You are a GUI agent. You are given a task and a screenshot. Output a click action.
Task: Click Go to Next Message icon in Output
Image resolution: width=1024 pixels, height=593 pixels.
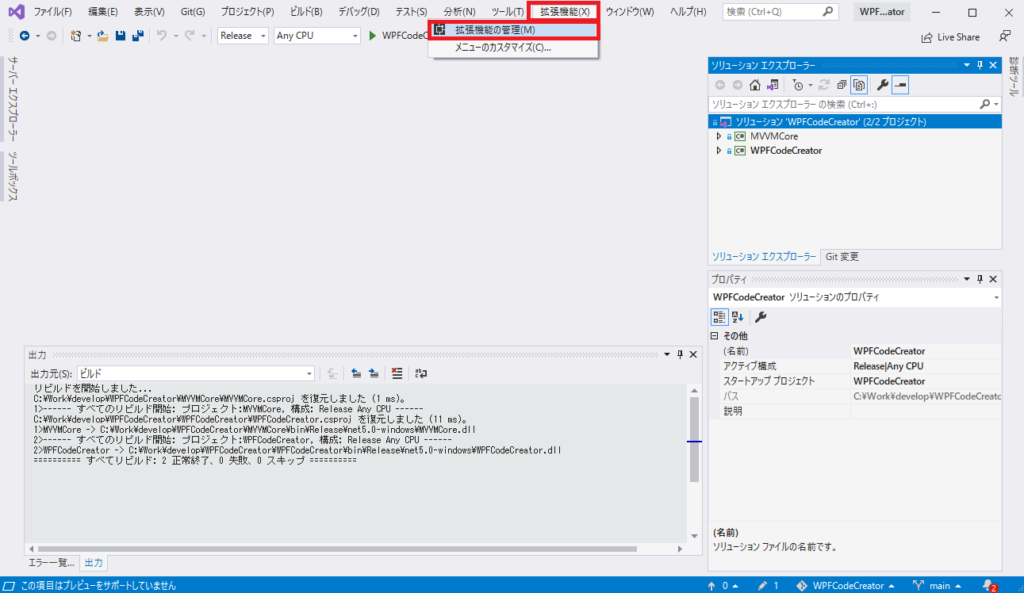point(374,374)
